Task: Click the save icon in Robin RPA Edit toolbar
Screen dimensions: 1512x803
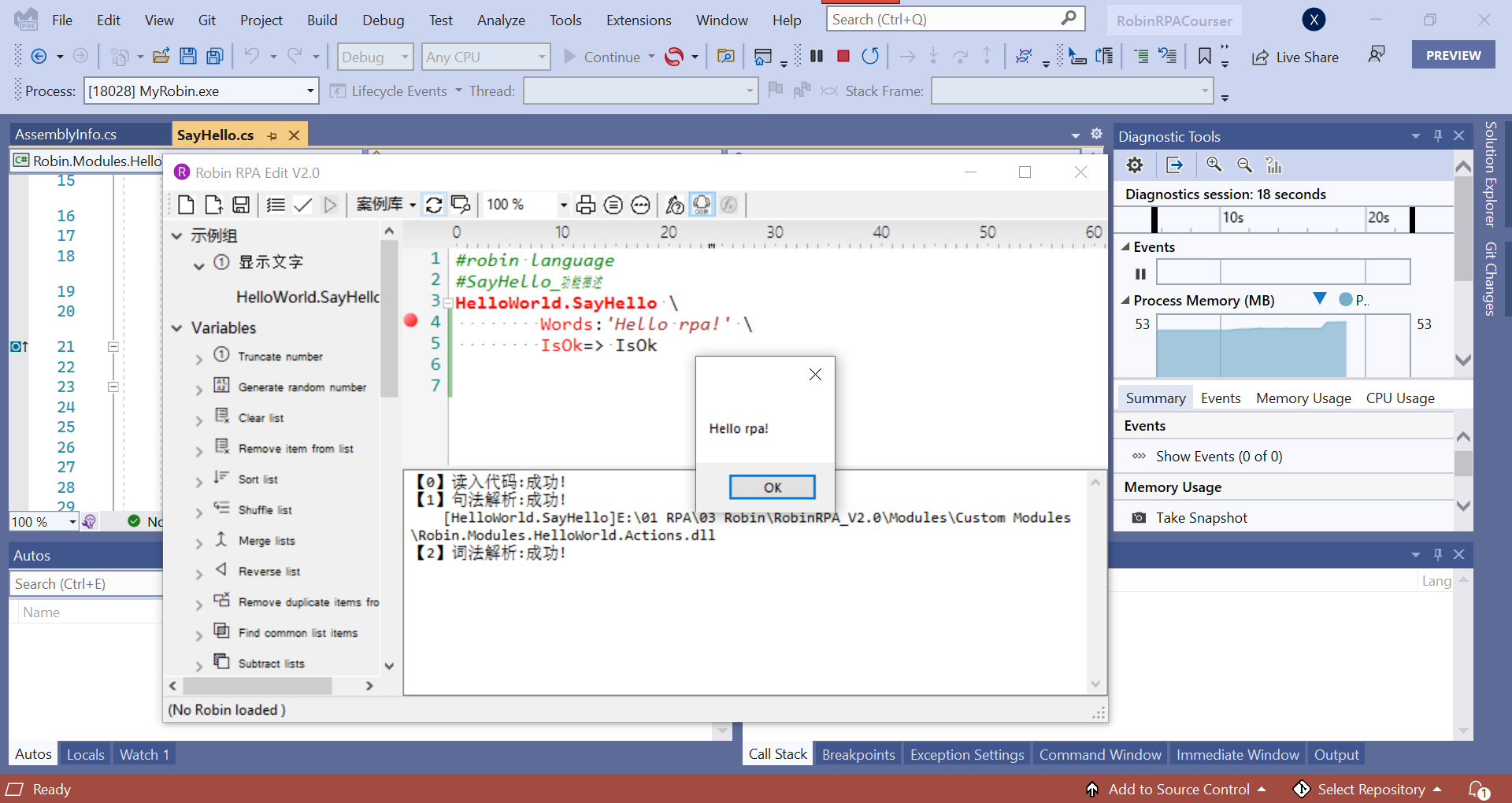Action: (241, 205)
